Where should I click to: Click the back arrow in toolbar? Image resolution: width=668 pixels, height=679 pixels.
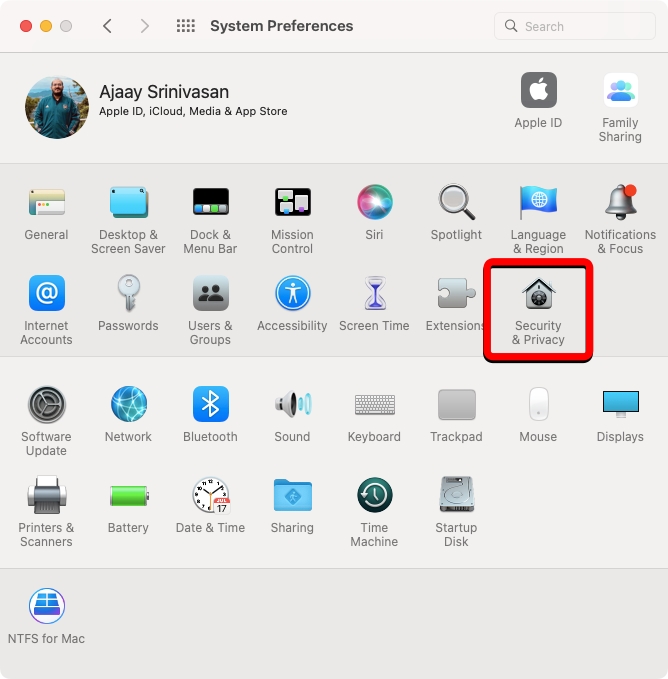108,26
